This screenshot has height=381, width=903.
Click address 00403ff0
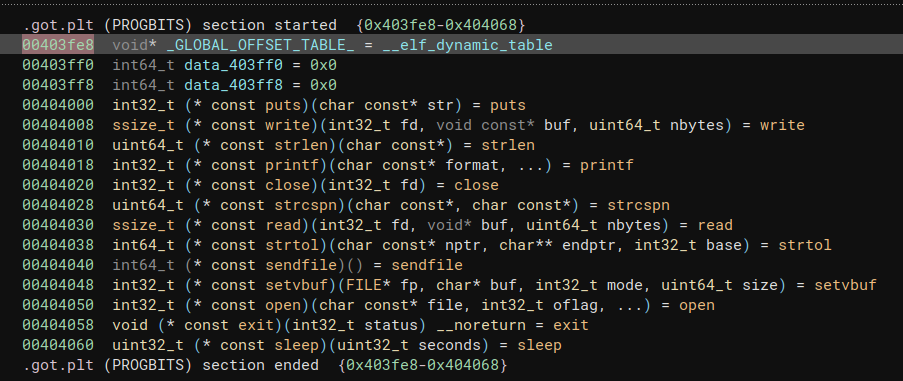point(58,65)
